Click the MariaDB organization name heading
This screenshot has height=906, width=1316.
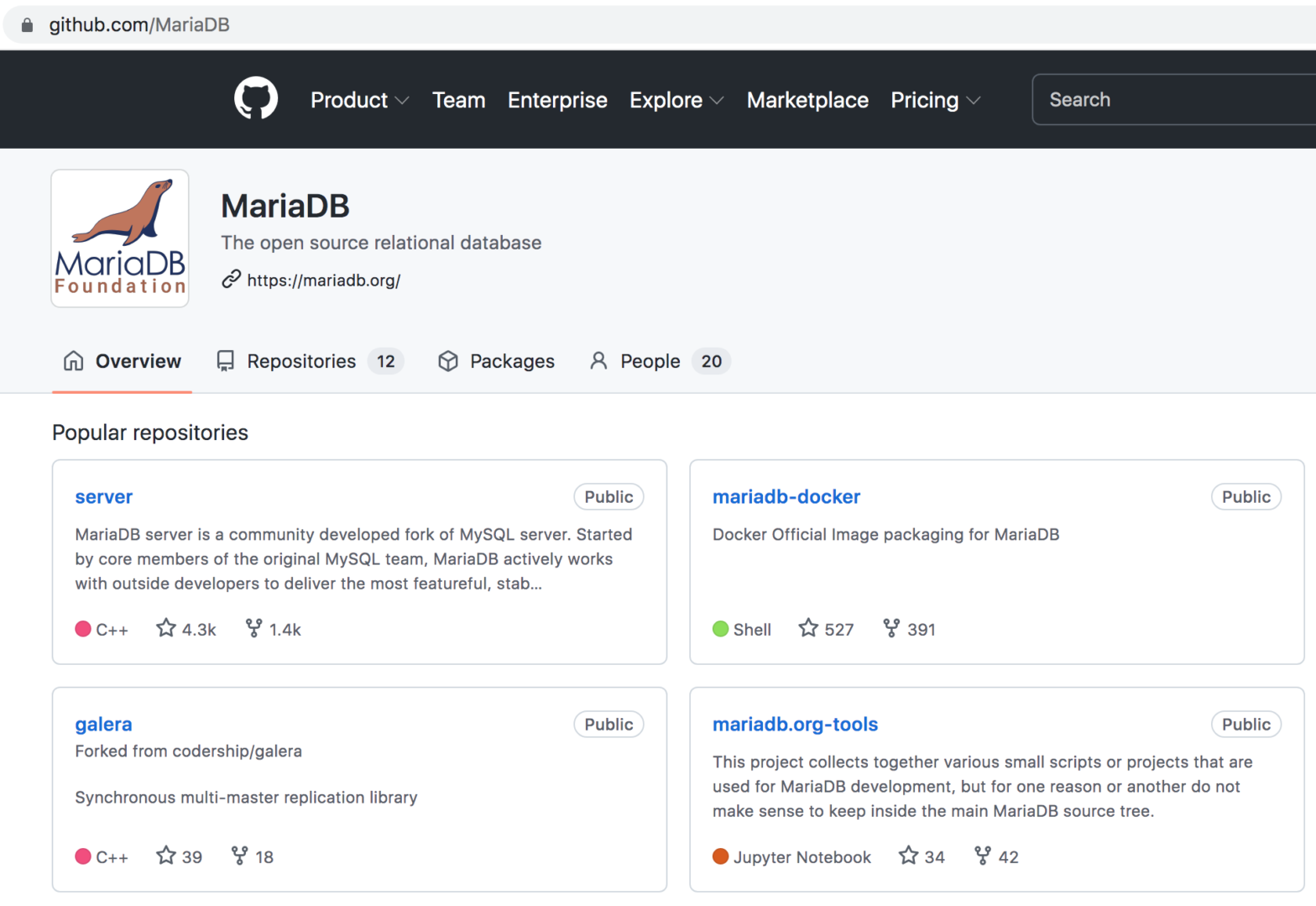285,206
